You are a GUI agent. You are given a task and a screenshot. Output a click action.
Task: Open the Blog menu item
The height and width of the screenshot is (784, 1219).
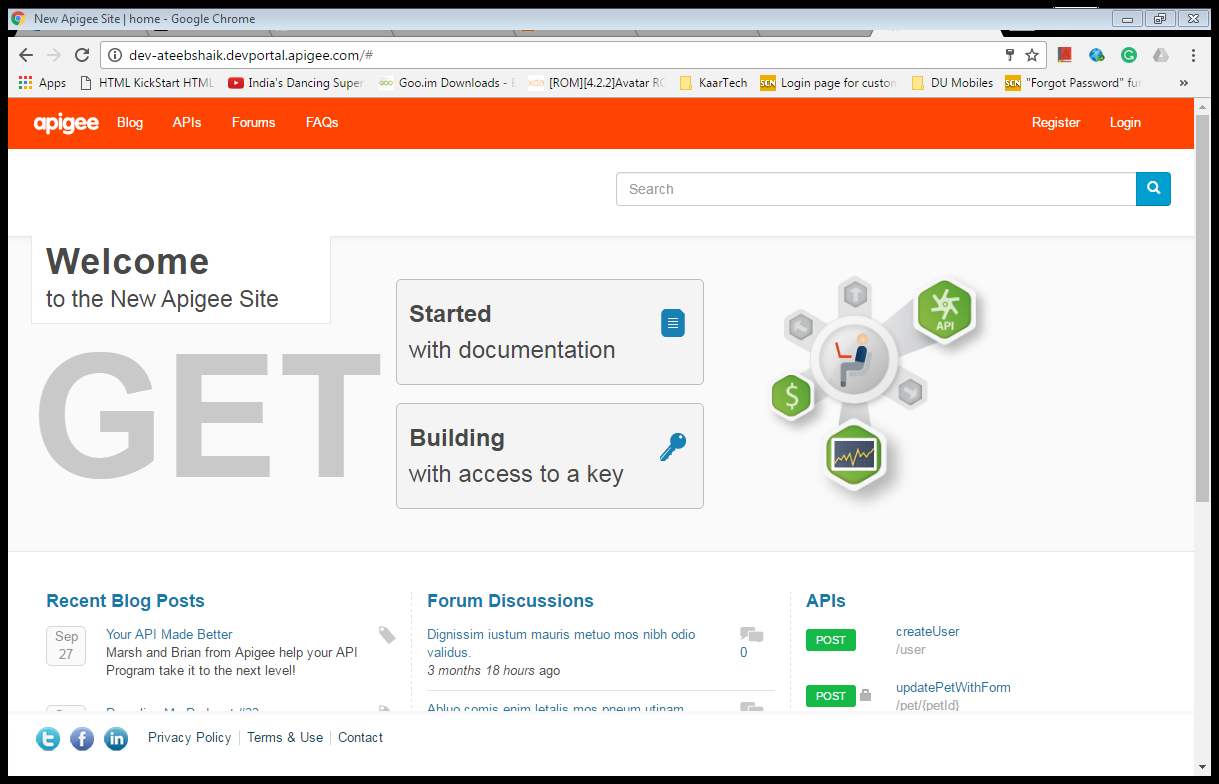(x=130, y=123)
